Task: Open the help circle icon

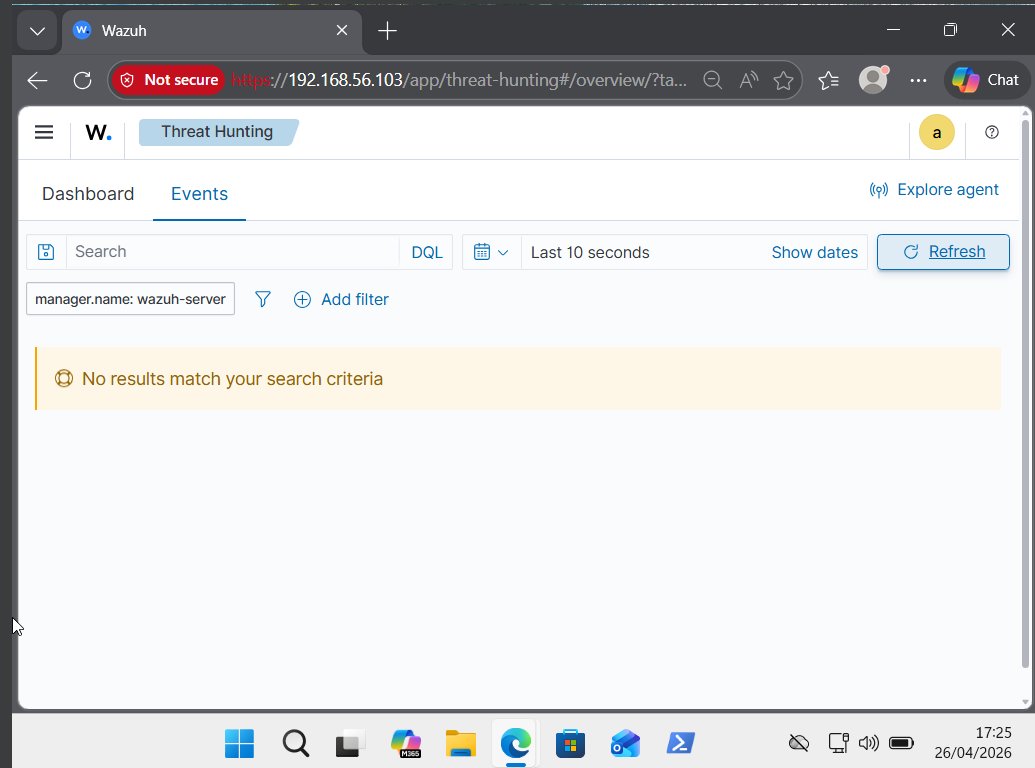Action: (991, 132)
